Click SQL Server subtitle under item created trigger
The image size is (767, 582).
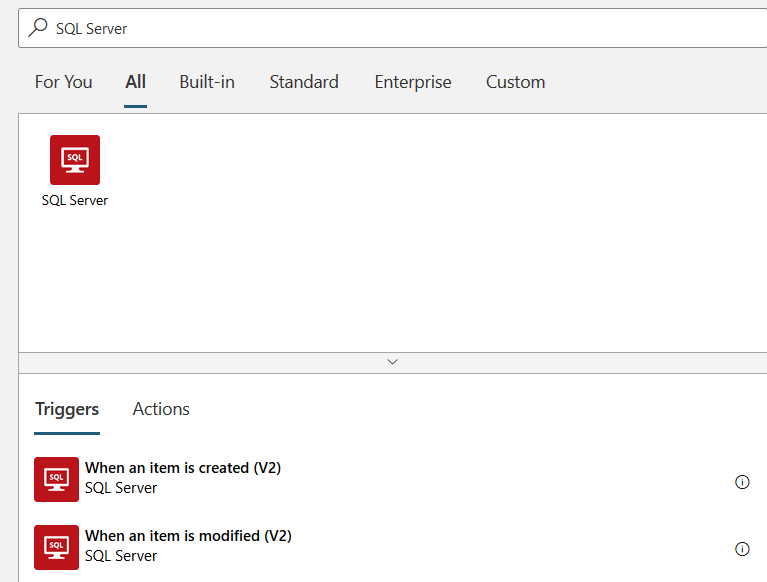click(121, 488)
